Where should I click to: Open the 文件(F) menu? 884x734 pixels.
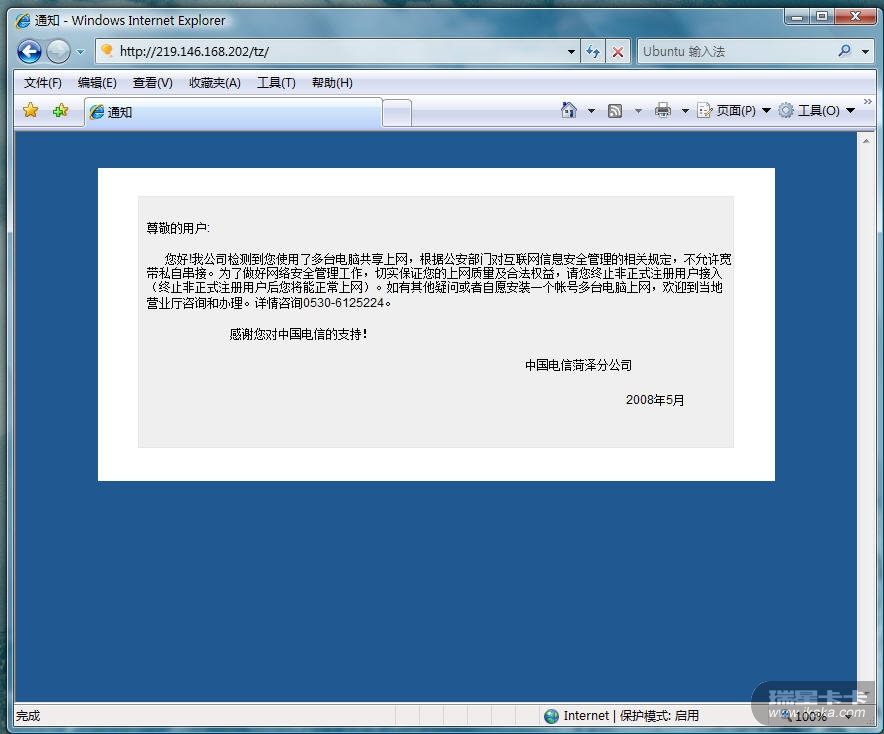pyautogui.click(x=43, y=83)
